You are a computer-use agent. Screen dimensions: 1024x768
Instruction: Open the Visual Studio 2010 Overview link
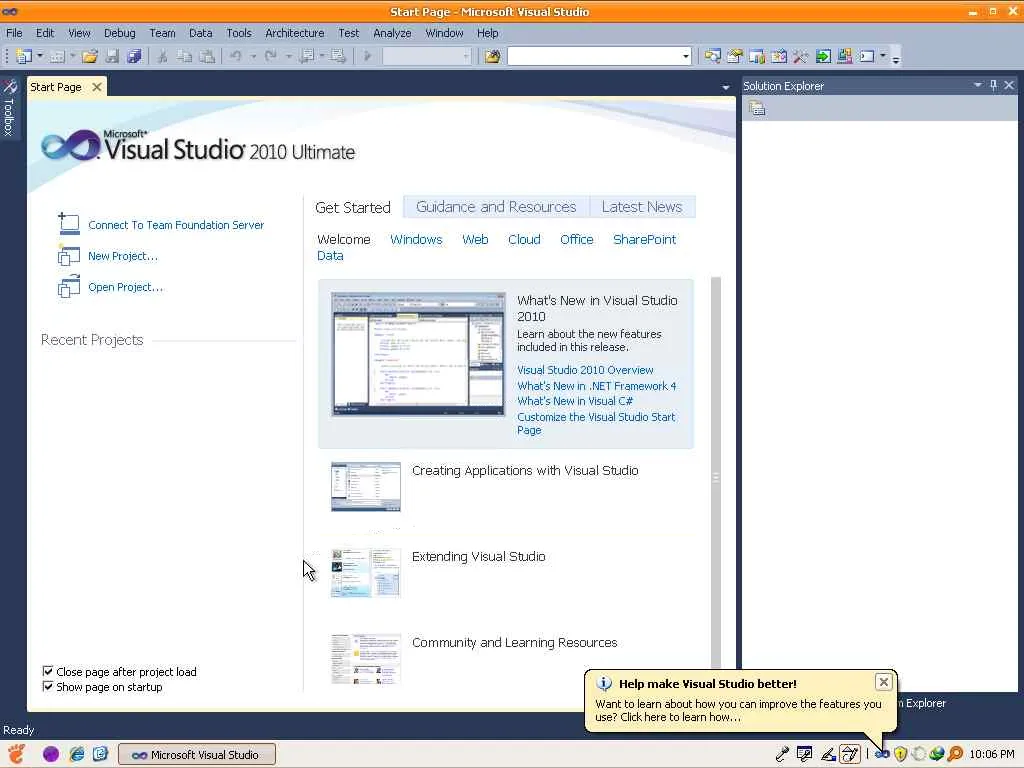coord(585,370)
